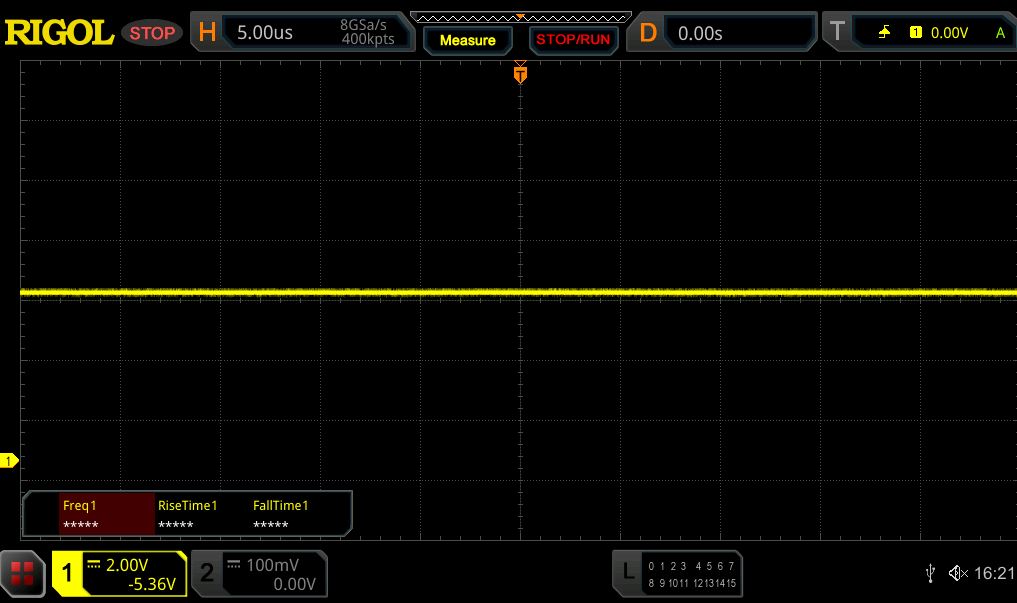This screenshot has height=603, width=1017.
Task: Open the function navigation grid icon
Action: [x=22, y=573]
